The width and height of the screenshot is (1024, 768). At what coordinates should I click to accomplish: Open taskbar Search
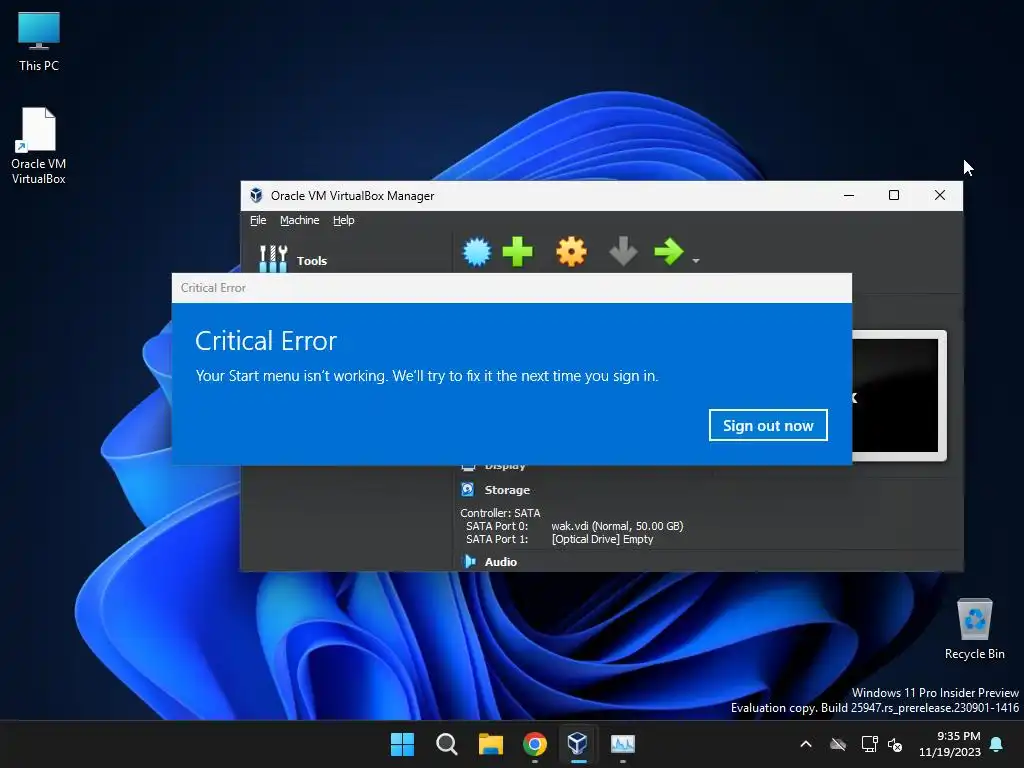point(447,744)
